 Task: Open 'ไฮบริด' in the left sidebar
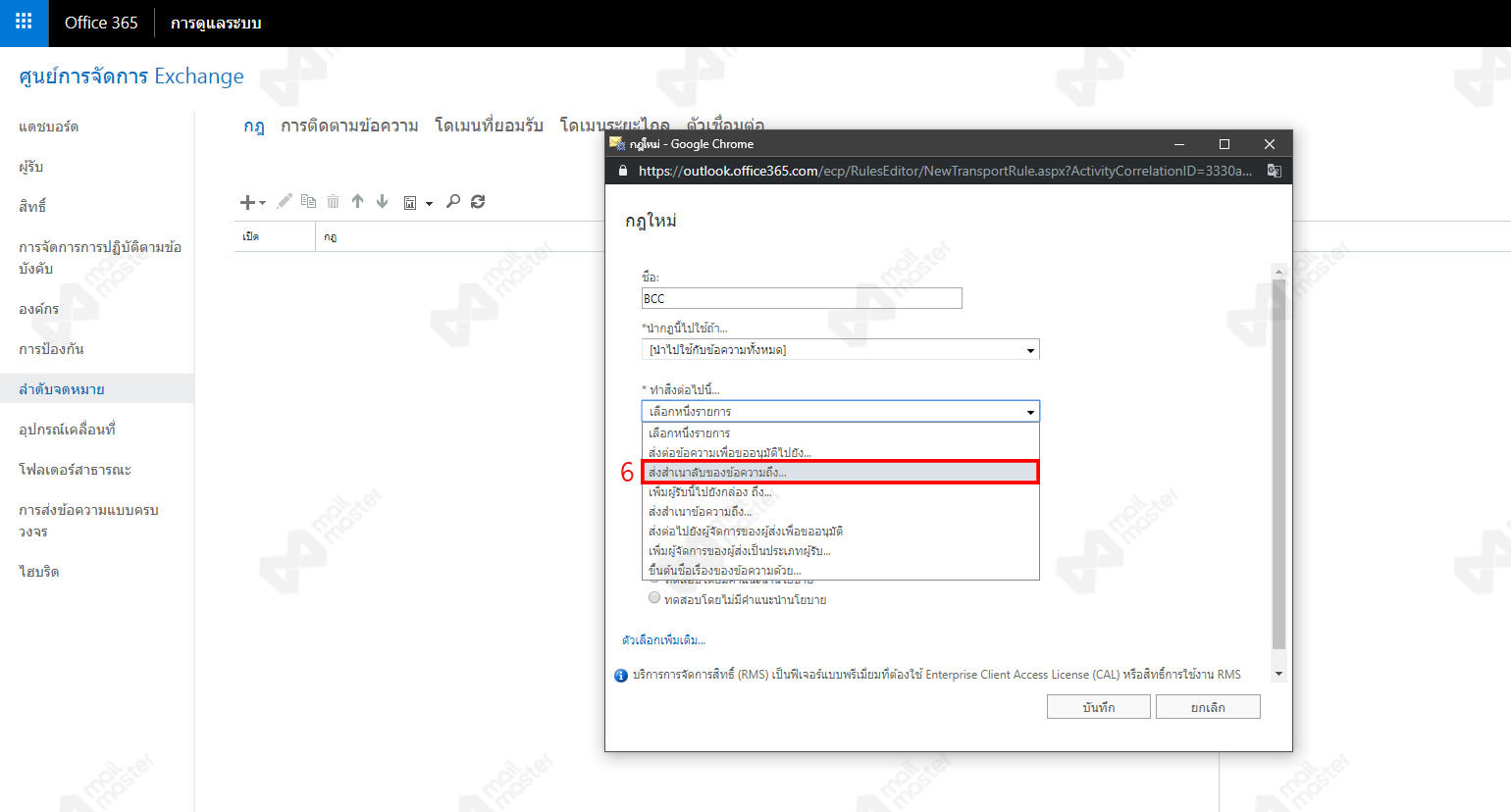(x=39, y=572)
